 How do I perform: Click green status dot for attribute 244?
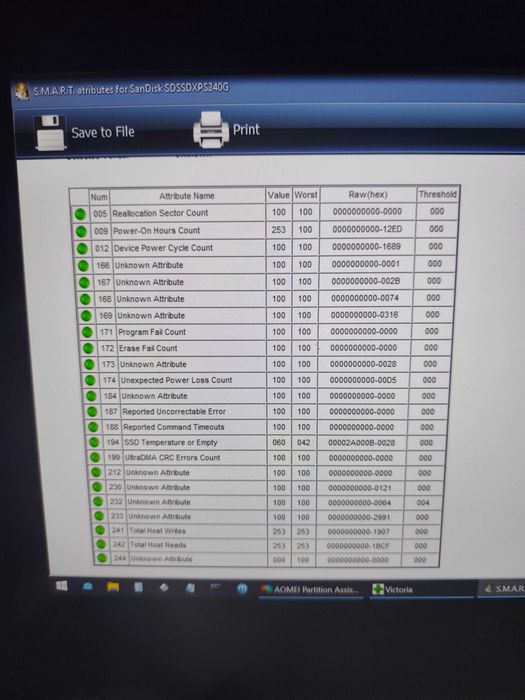coord(102,558)
